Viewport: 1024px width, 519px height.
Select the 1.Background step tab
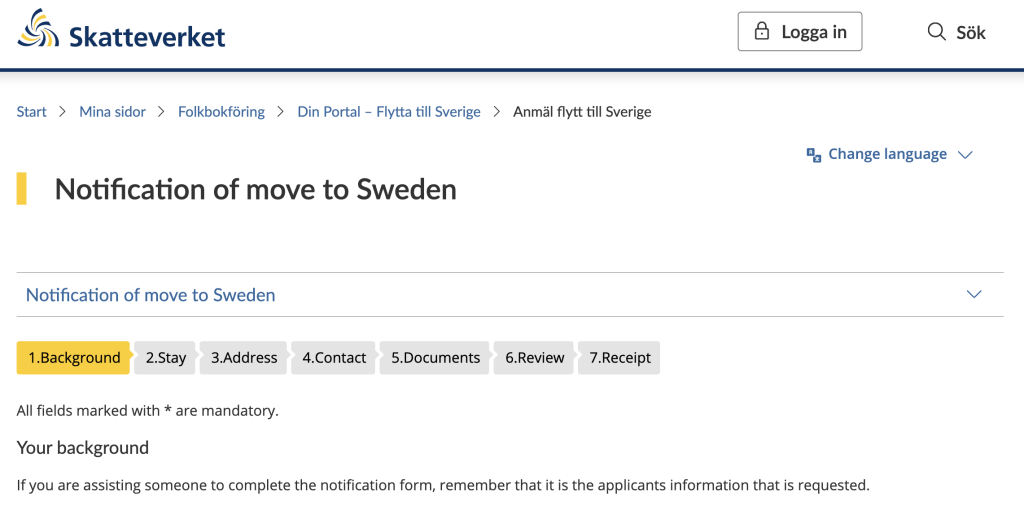tap(73, 358)
